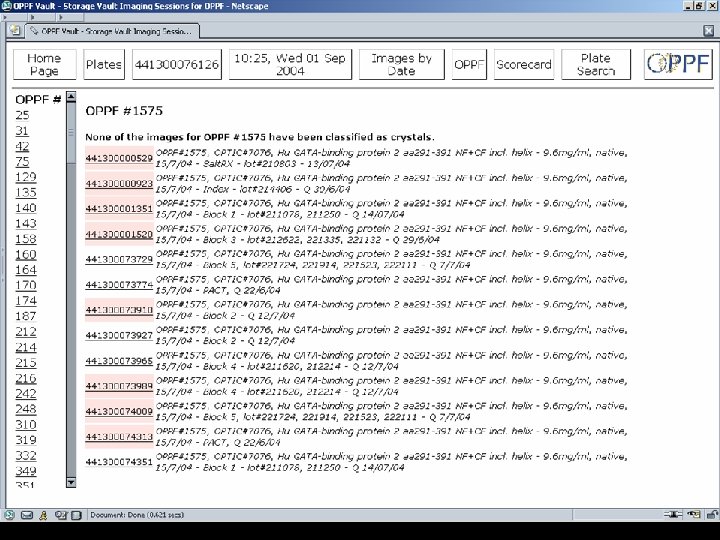Click the eye-and-page icon beside padlock
This screenshot has width=720, height=540.
click(x=694, y=514)
